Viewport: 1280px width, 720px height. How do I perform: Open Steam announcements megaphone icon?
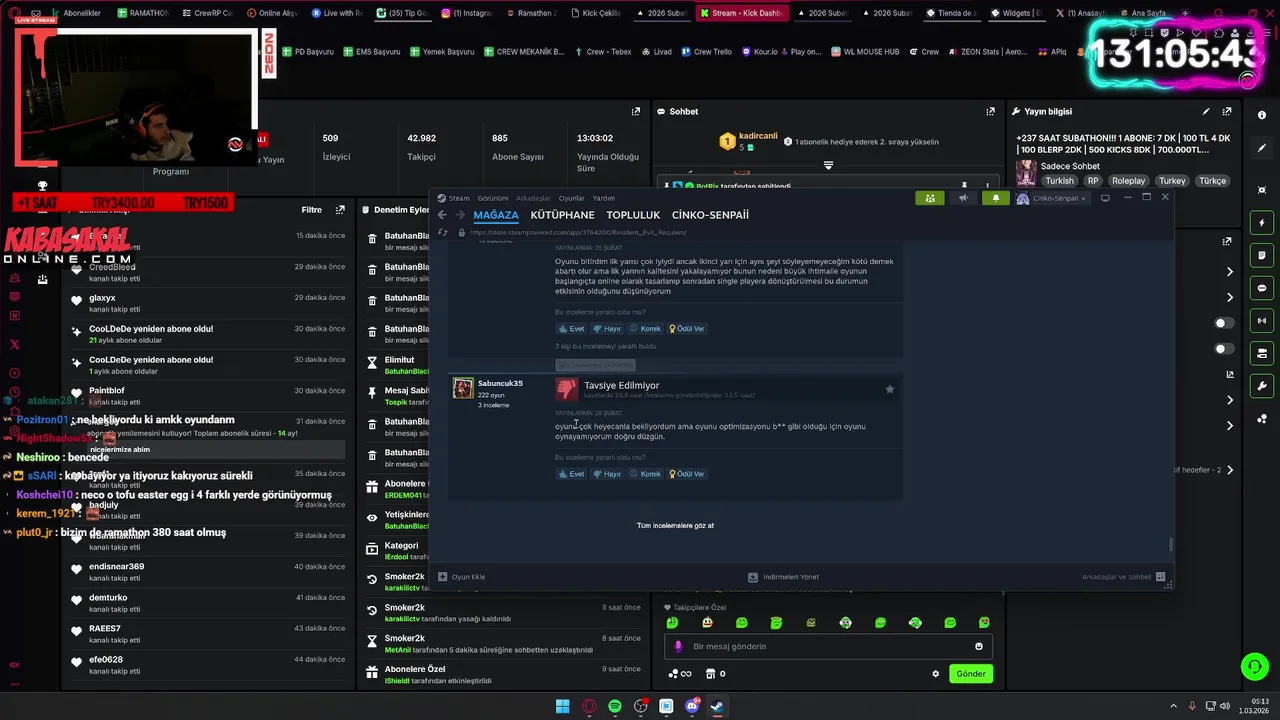[963, 198]
